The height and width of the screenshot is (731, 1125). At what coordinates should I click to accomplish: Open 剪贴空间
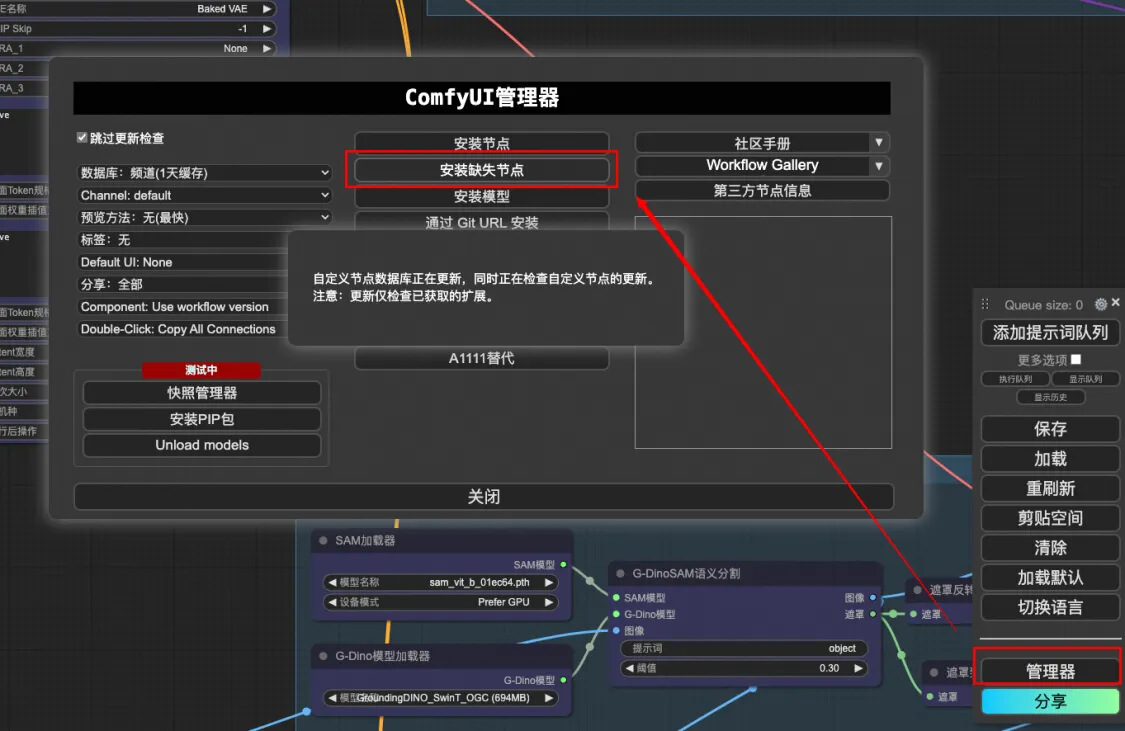pyautogui.click(x=1050, y=518)
